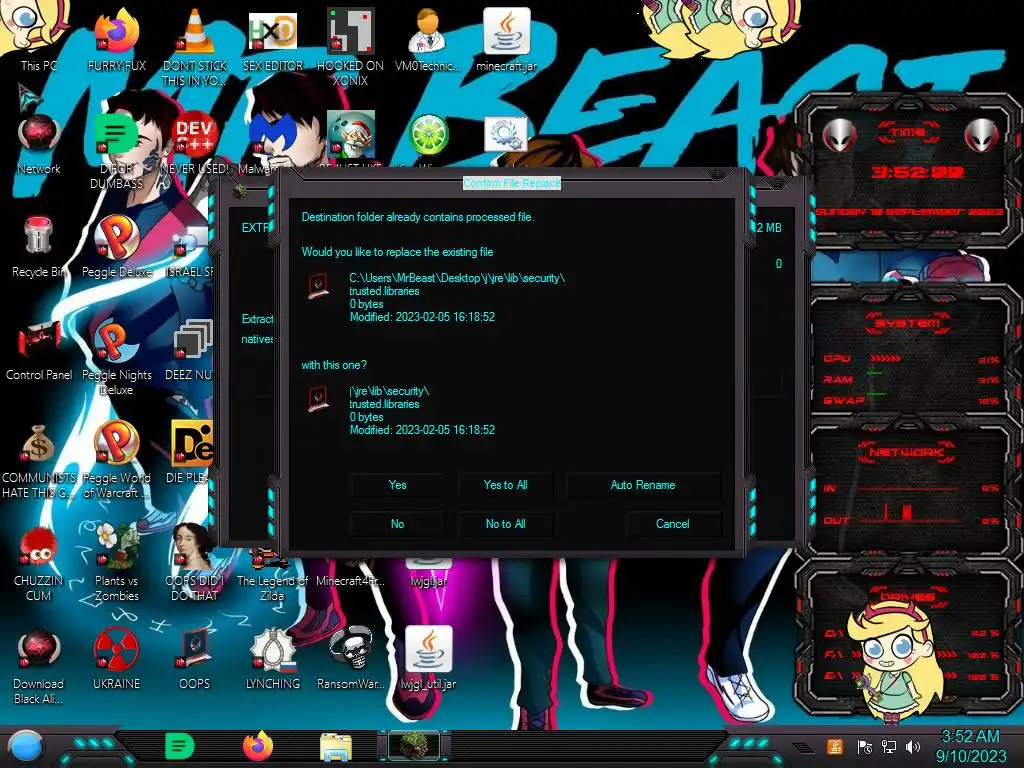Launch Peggle World of Warcraft shortcut

click(116, 460)
